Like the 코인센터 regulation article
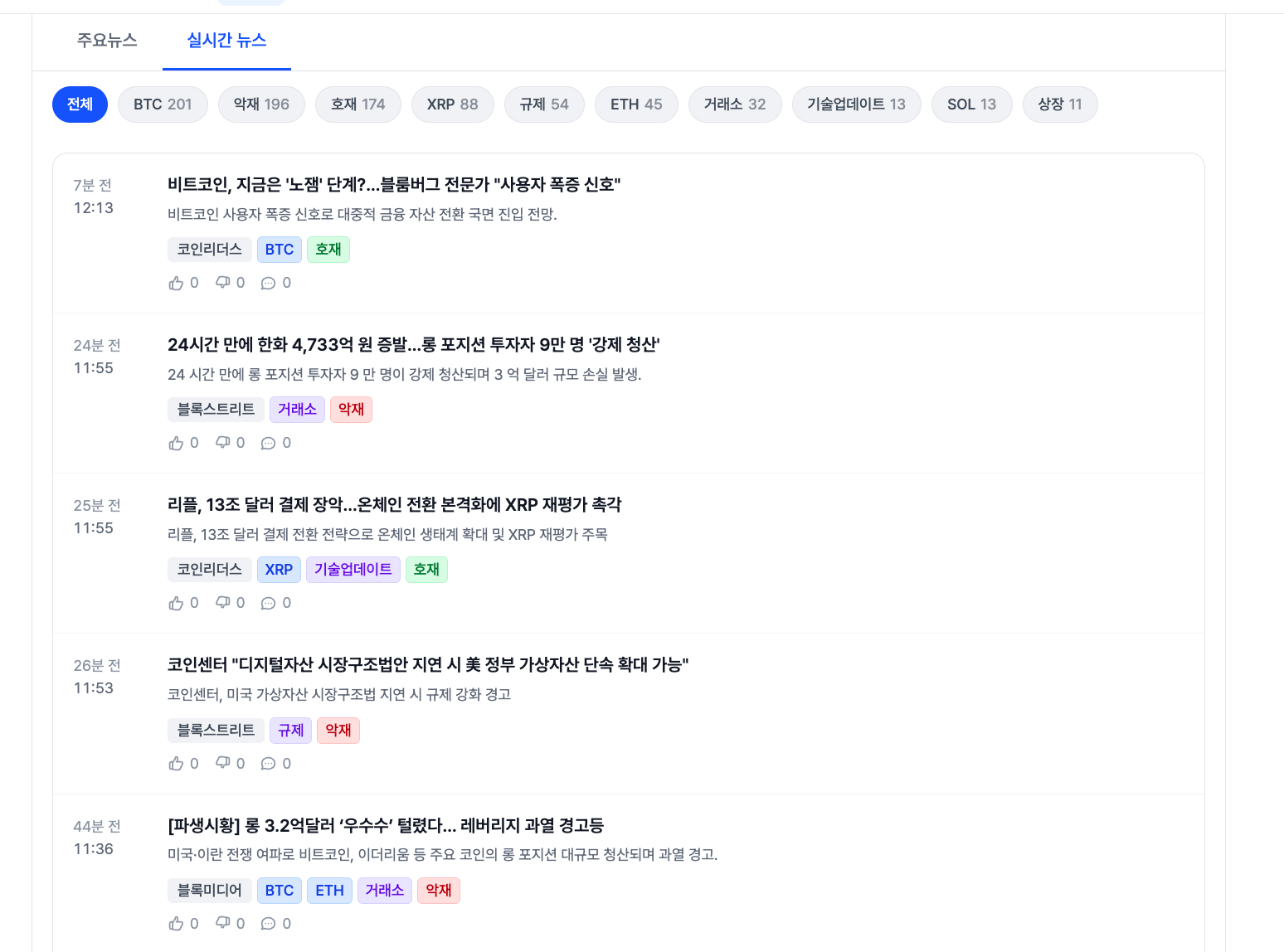The width and height of the screenshot is (1284, 952). coord(176,764)
